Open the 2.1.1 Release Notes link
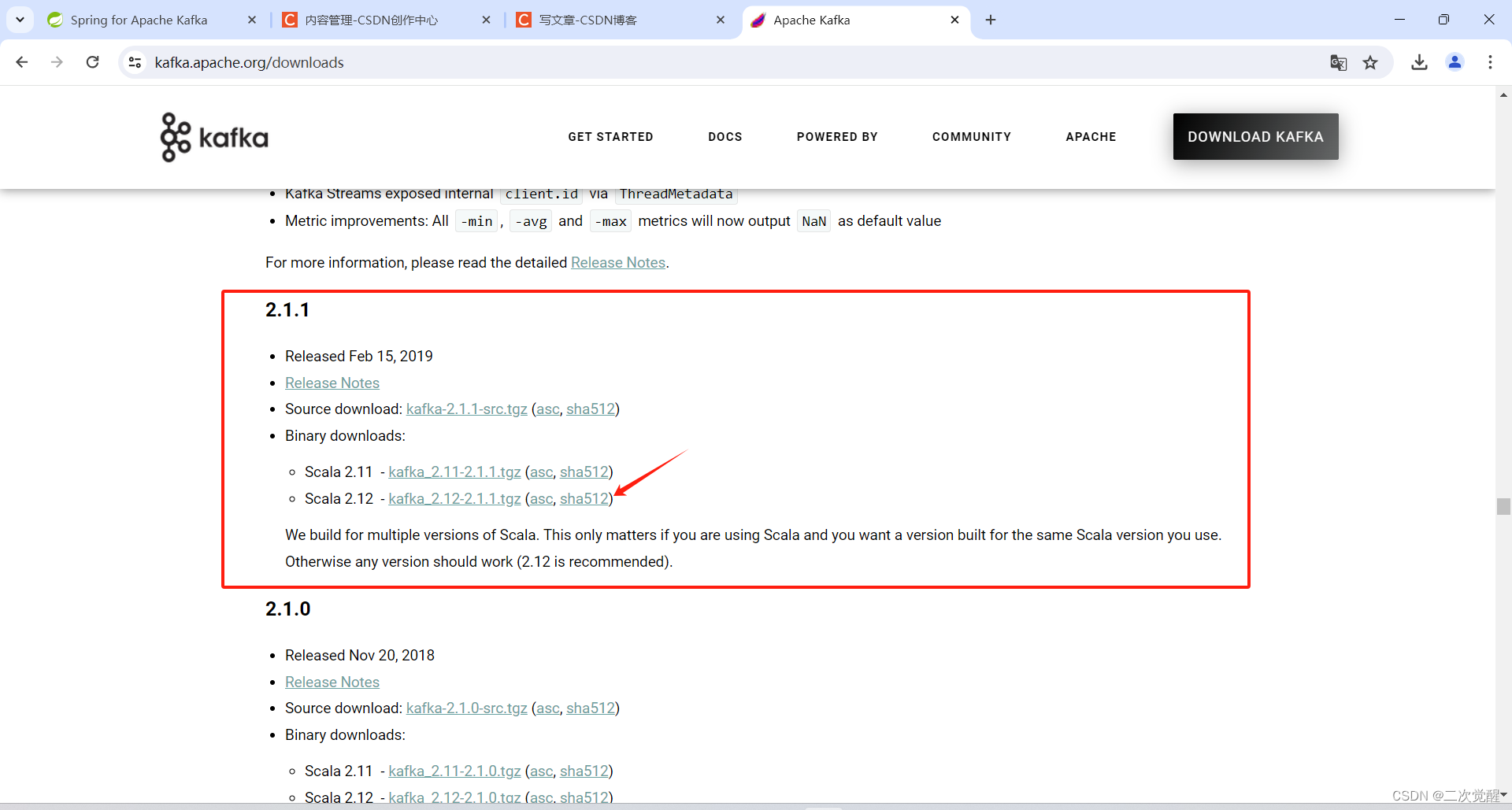This screenshot has height=810, width=1512. (x=332, y=383)
